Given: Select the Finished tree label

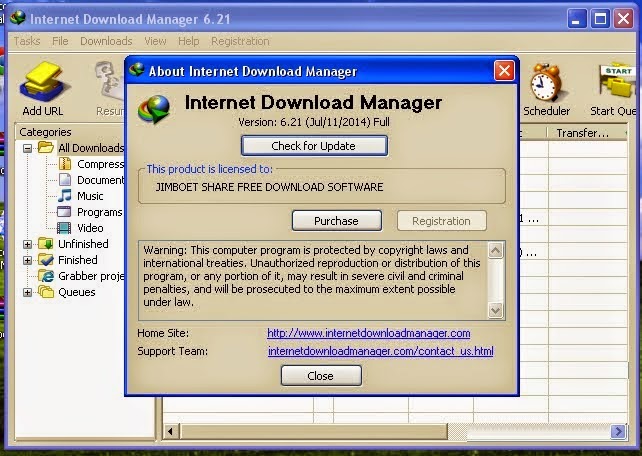Looking at the screenshot, I should tap(78, 260).
